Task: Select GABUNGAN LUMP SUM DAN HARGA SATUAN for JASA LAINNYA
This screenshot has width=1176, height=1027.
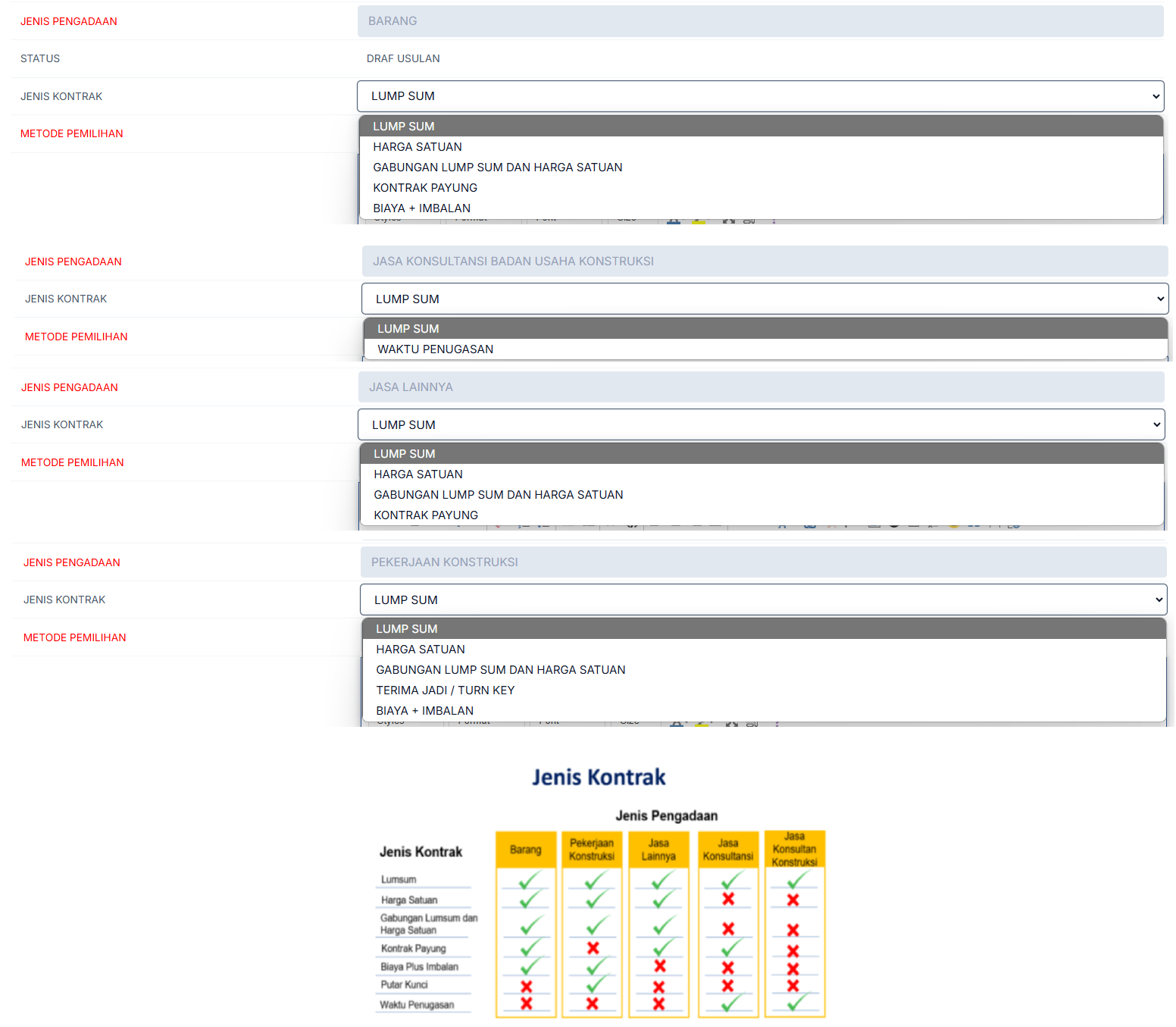Action: pos(498,495)
